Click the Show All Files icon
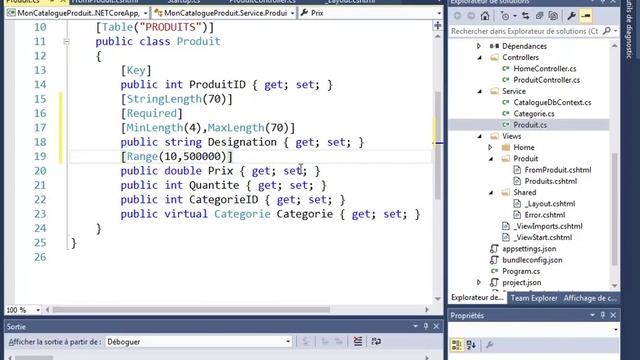640x360 pixels. coord(553,16)
